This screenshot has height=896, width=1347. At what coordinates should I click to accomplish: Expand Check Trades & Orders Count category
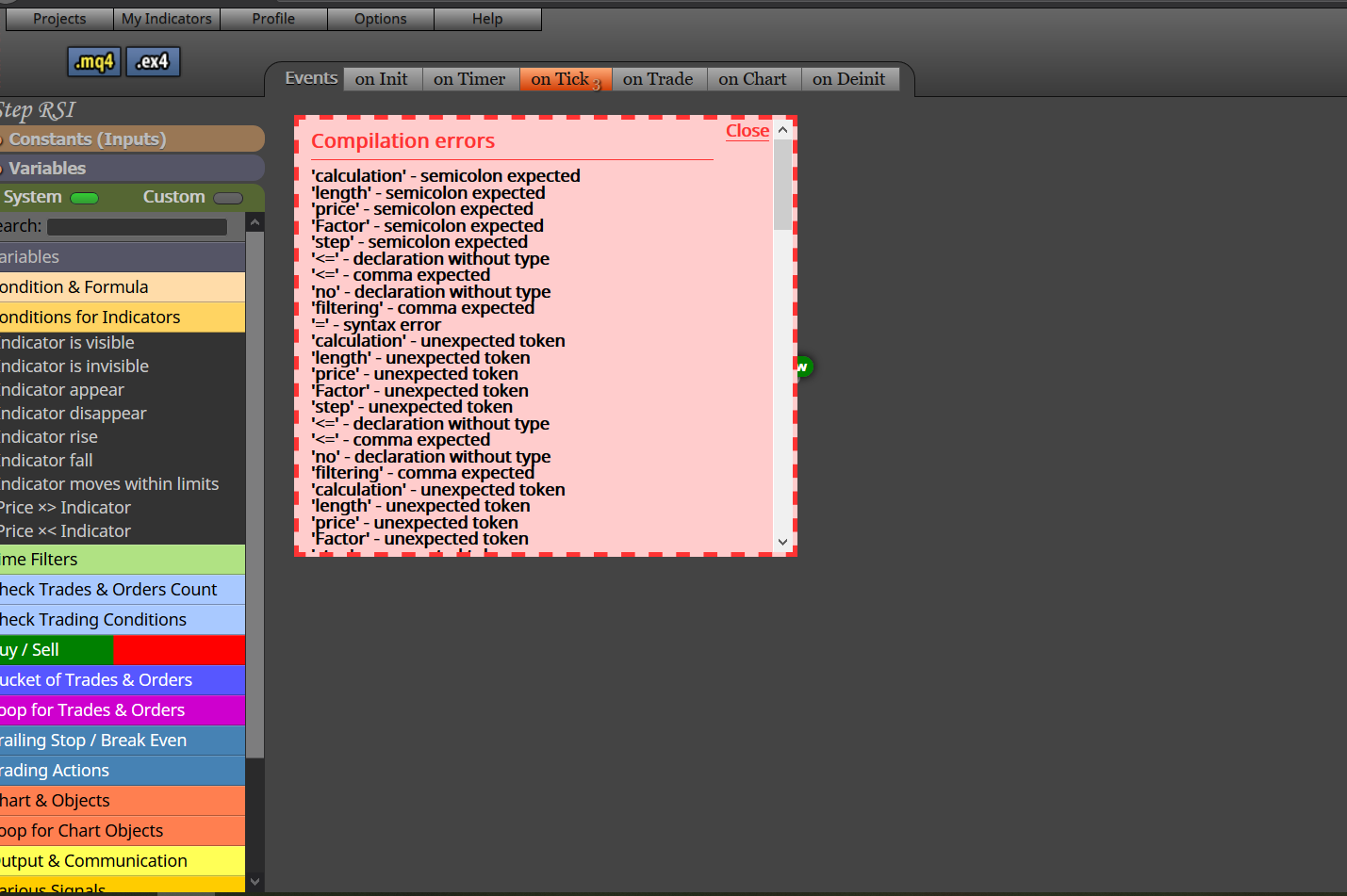click(x=123, y=590)
